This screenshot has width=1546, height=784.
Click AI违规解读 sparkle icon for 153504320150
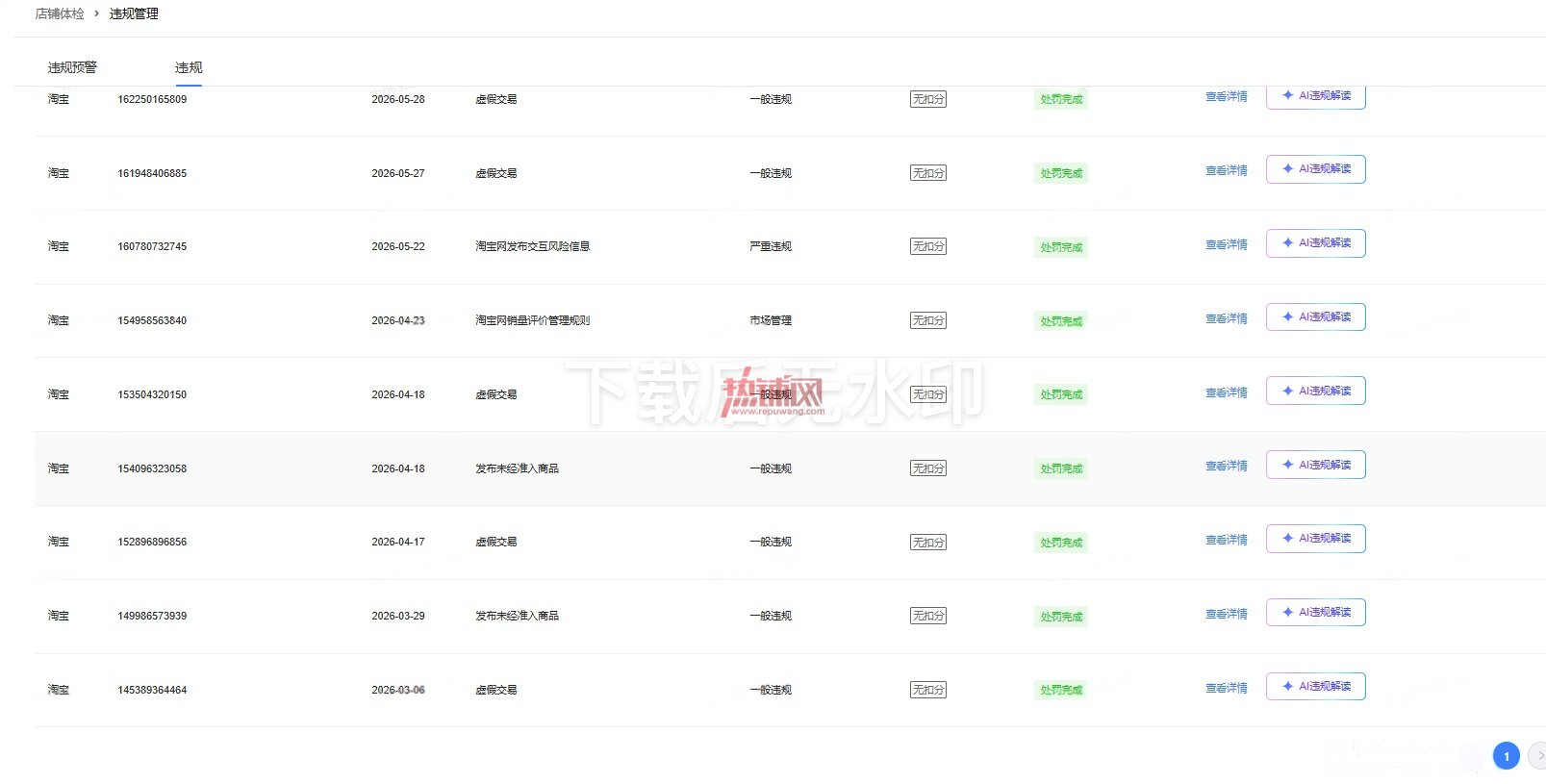coord(1287,391)
